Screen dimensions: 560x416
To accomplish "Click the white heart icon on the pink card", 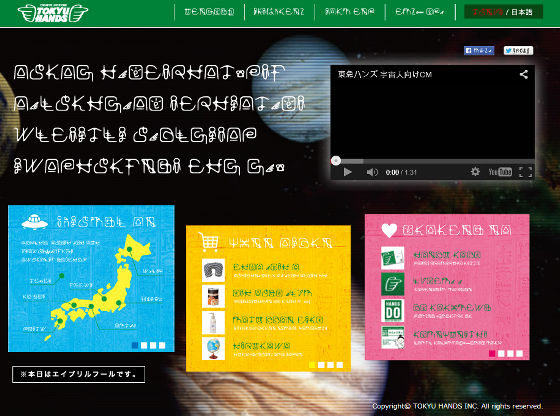I will (x=389, y=230).
